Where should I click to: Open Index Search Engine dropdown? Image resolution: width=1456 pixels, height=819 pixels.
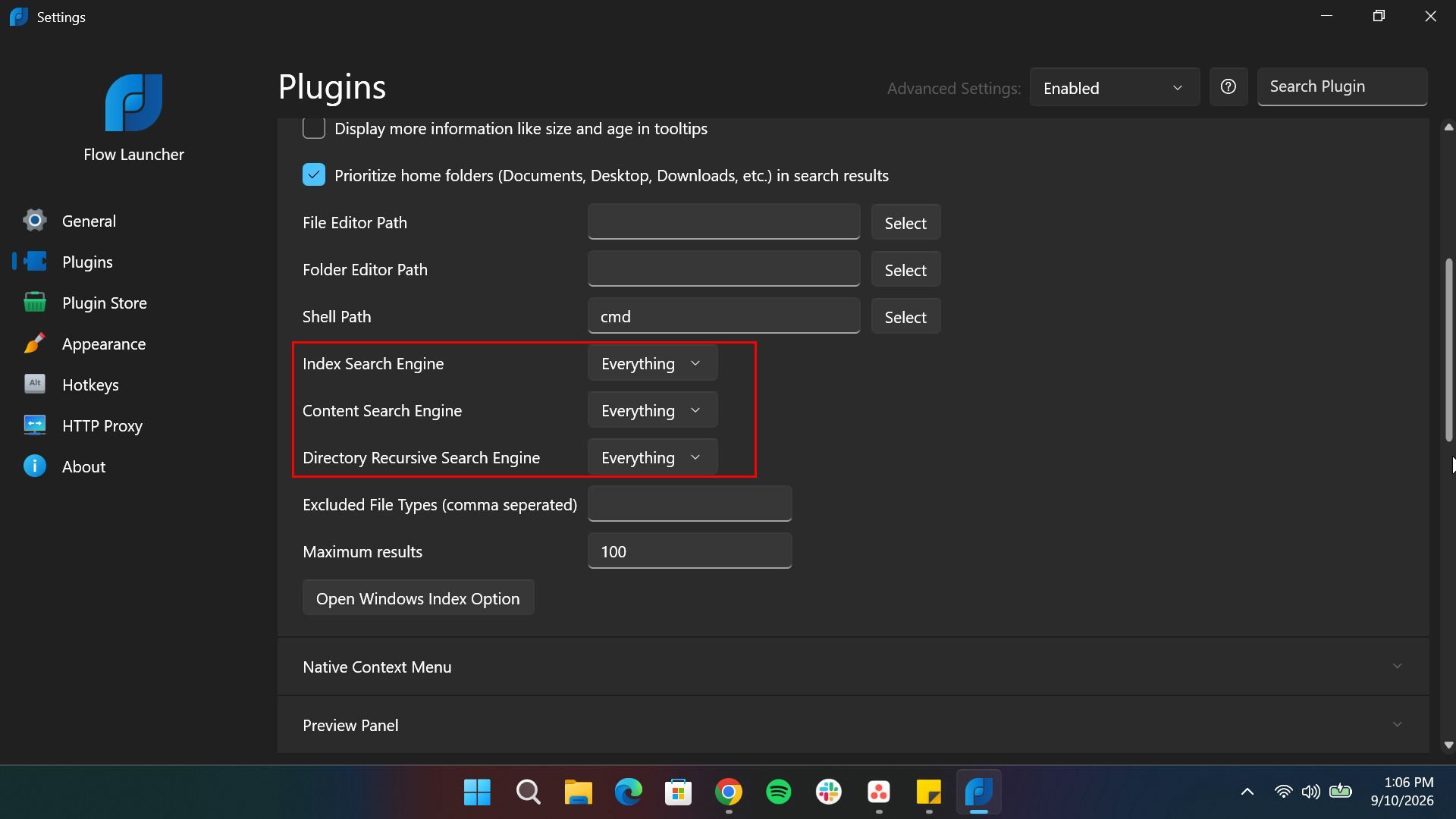click(652, 363)
